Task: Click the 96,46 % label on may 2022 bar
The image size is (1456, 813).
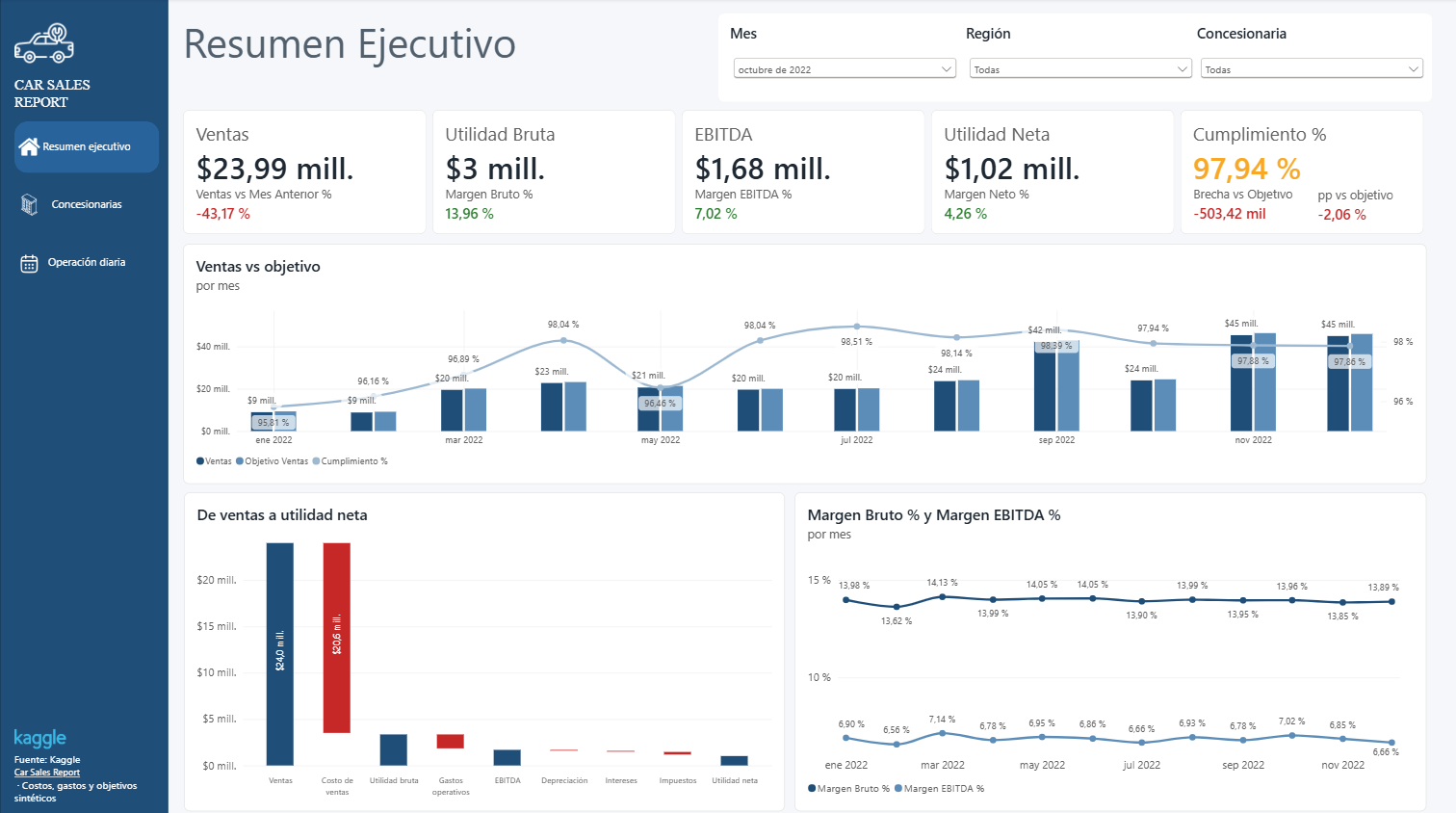Action: click(661, 404)
